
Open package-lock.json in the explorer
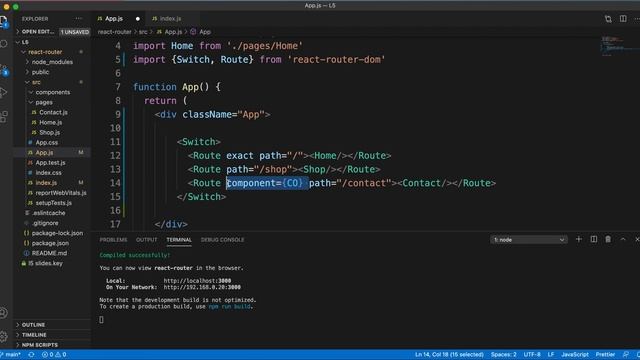(x=57, y=233)
